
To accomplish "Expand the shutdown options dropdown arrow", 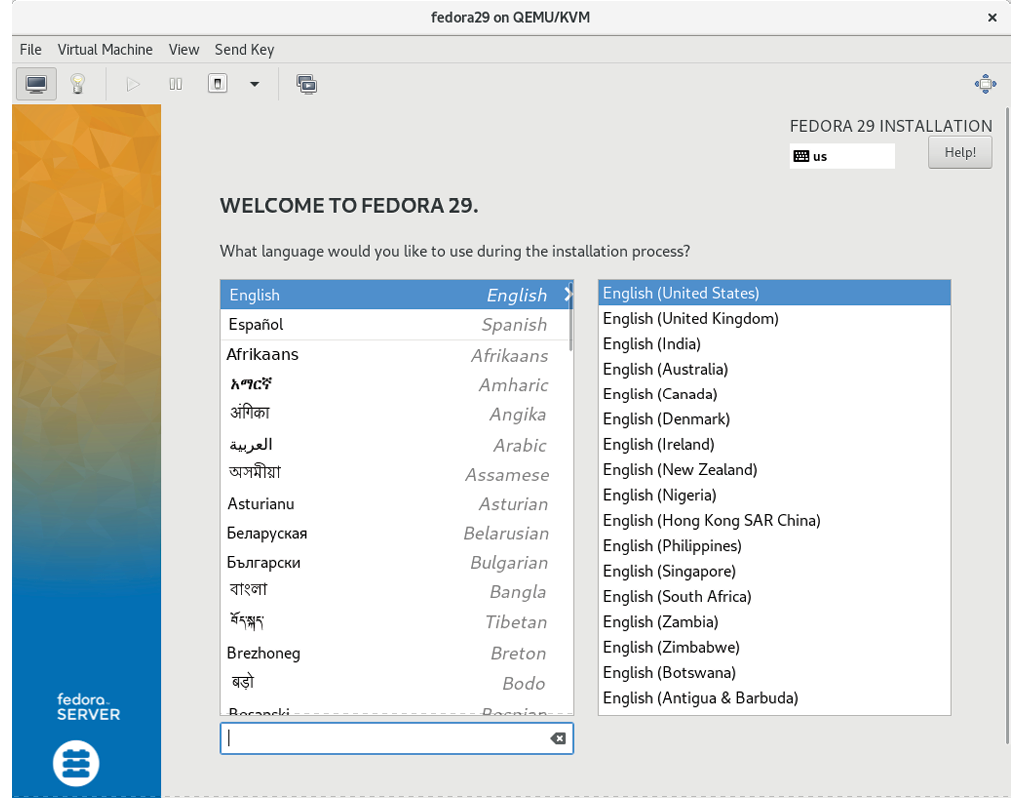I will (x=254, y=84).
